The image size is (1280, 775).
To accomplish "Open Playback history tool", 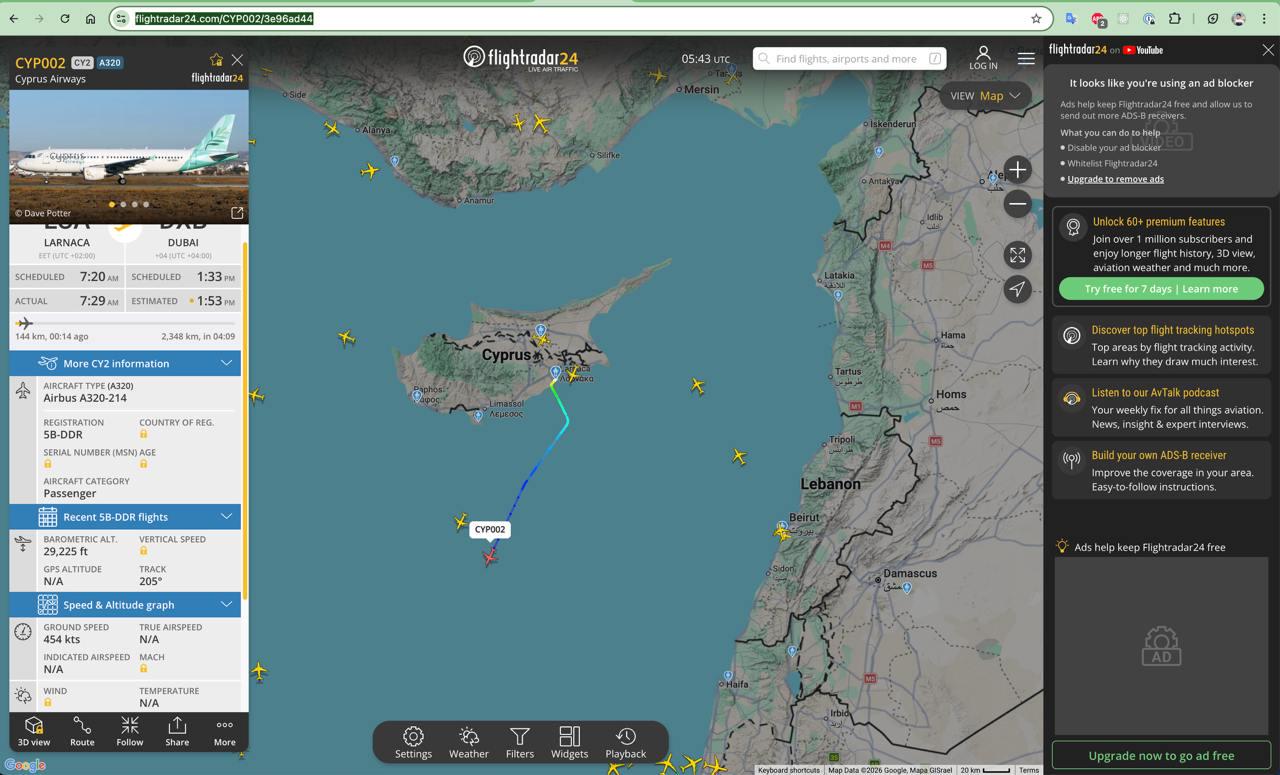I will (x=625, y=742).
